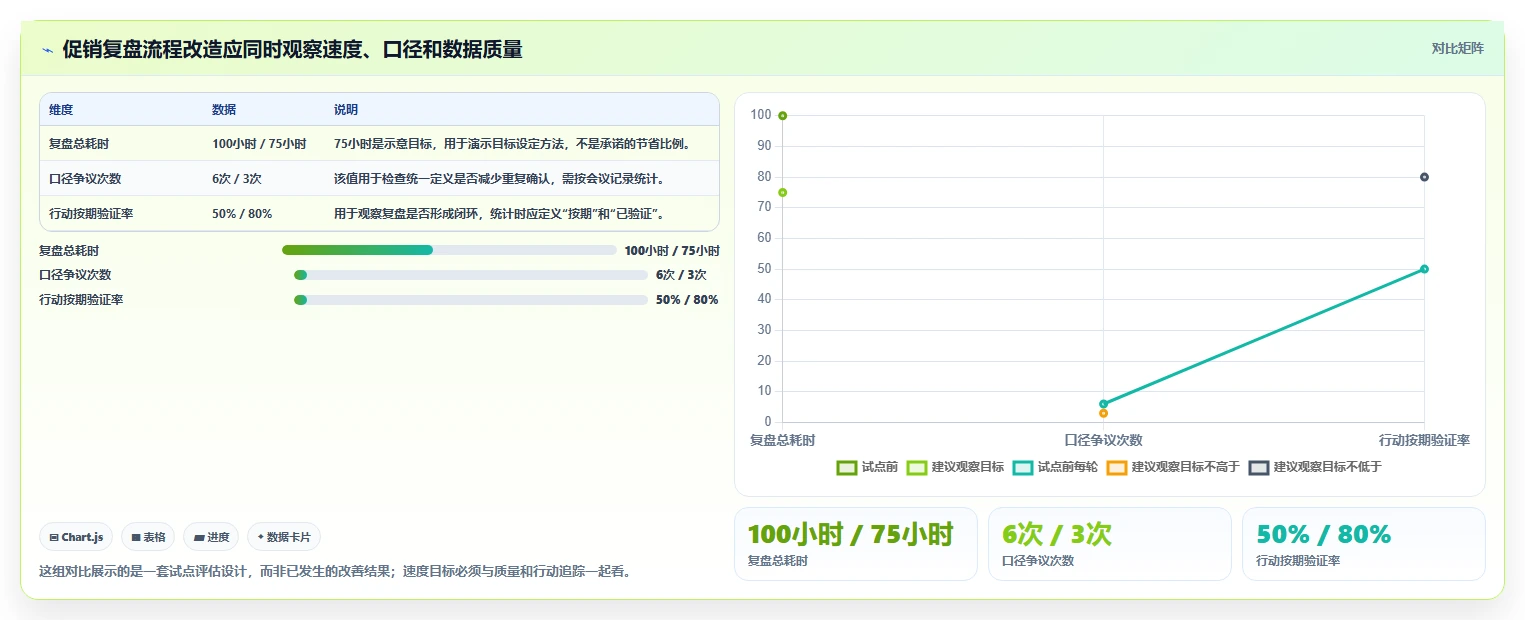Click the 口径争议次数 x-axis label on the chart

point(1103,440)
